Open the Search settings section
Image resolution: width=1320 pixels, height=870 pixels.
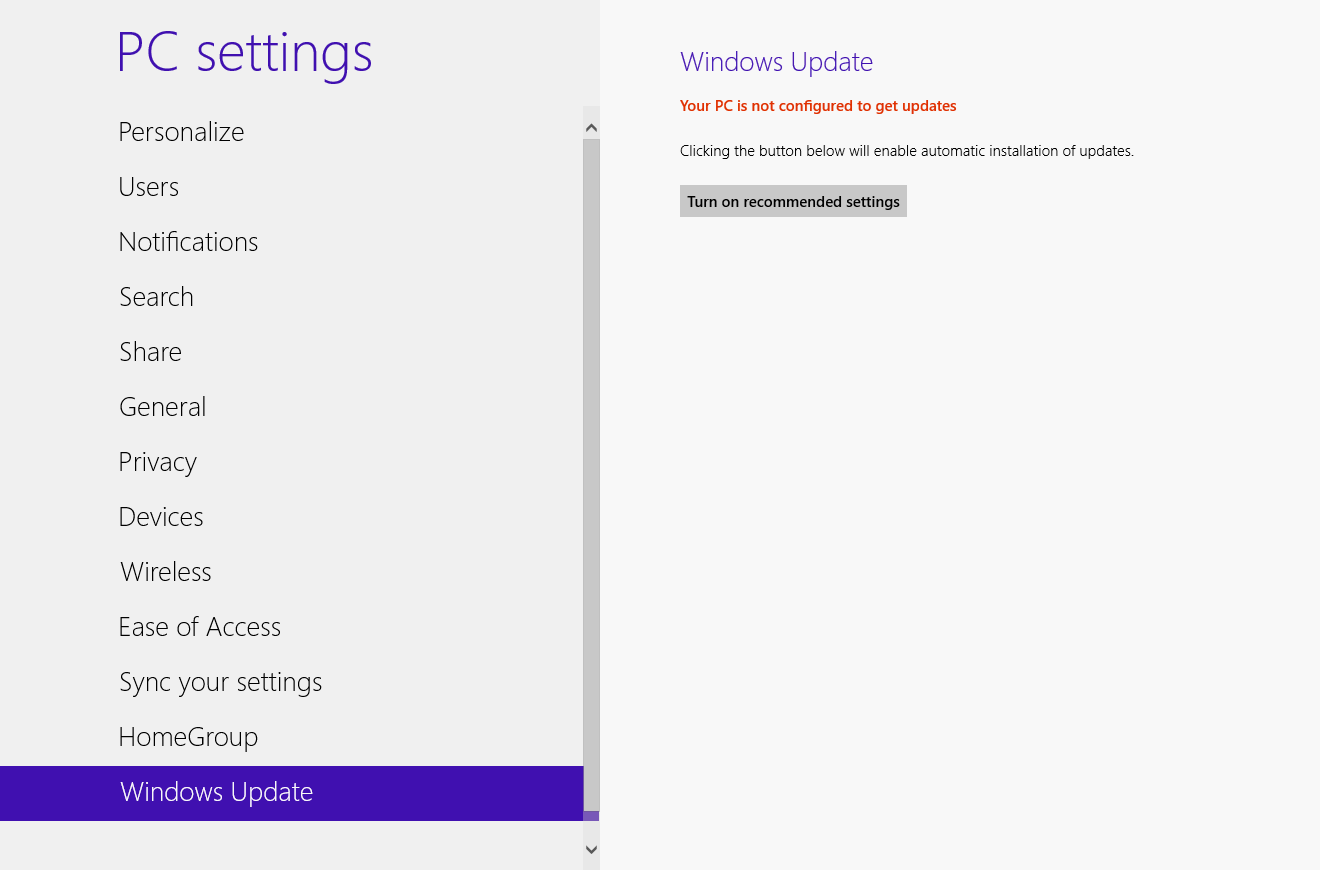click(291, 297)
